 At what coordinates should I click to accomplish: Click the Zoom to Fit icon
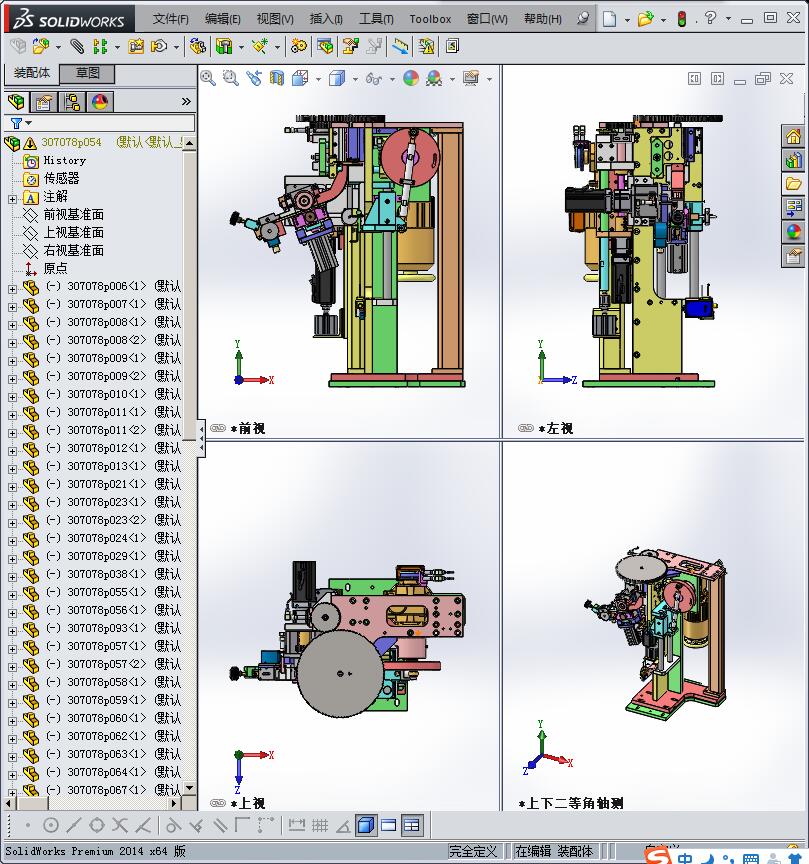(x=208, y=78)
